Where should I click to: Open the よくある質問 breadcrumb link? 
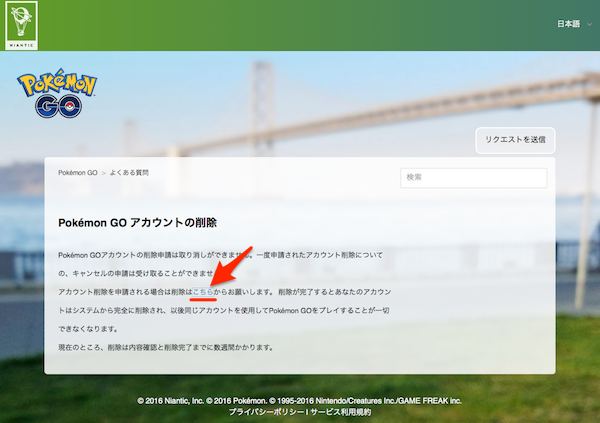pyautogui.click(x=129, y=173)
